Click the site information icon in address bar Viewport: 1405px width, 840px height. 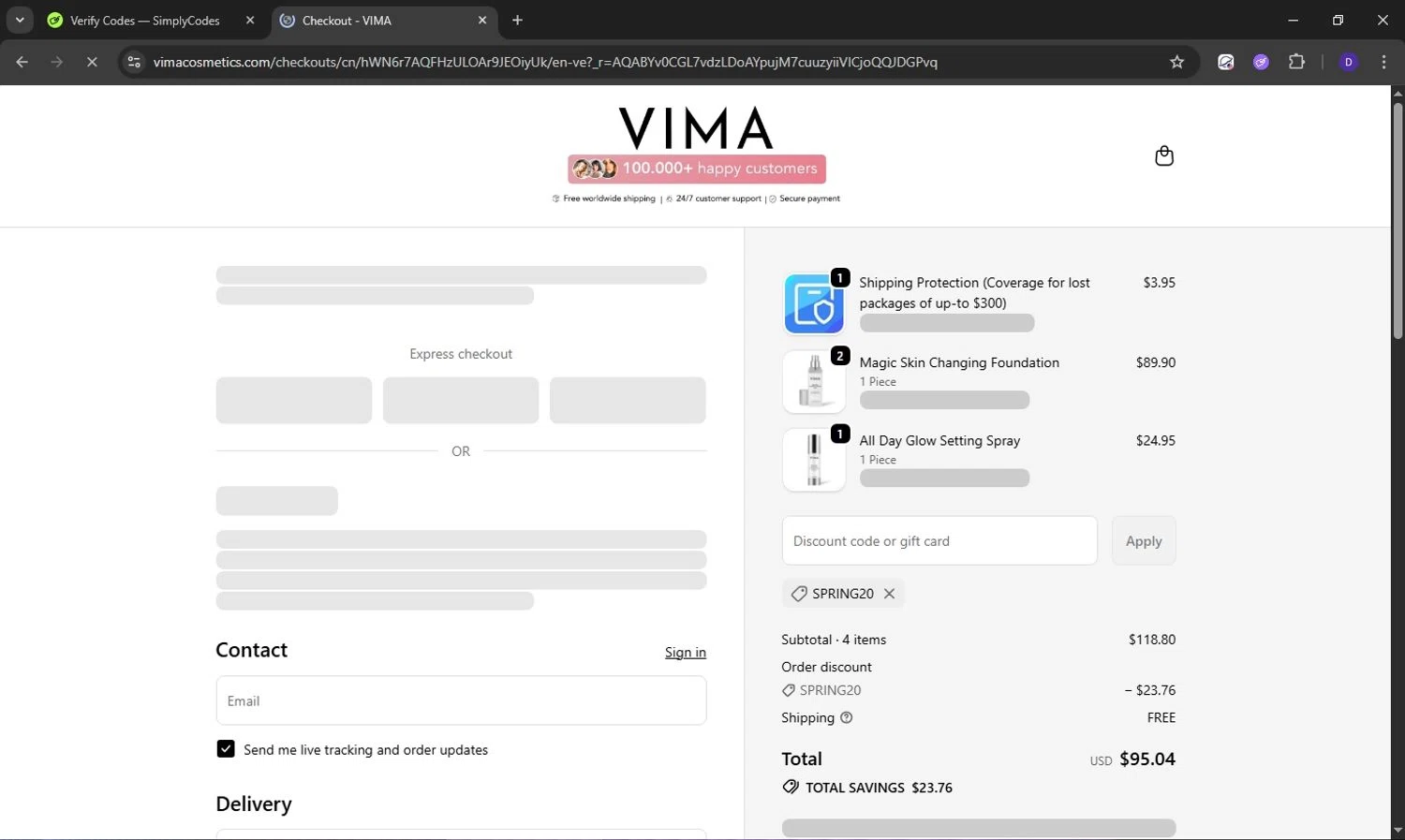[x=134, y=62]
